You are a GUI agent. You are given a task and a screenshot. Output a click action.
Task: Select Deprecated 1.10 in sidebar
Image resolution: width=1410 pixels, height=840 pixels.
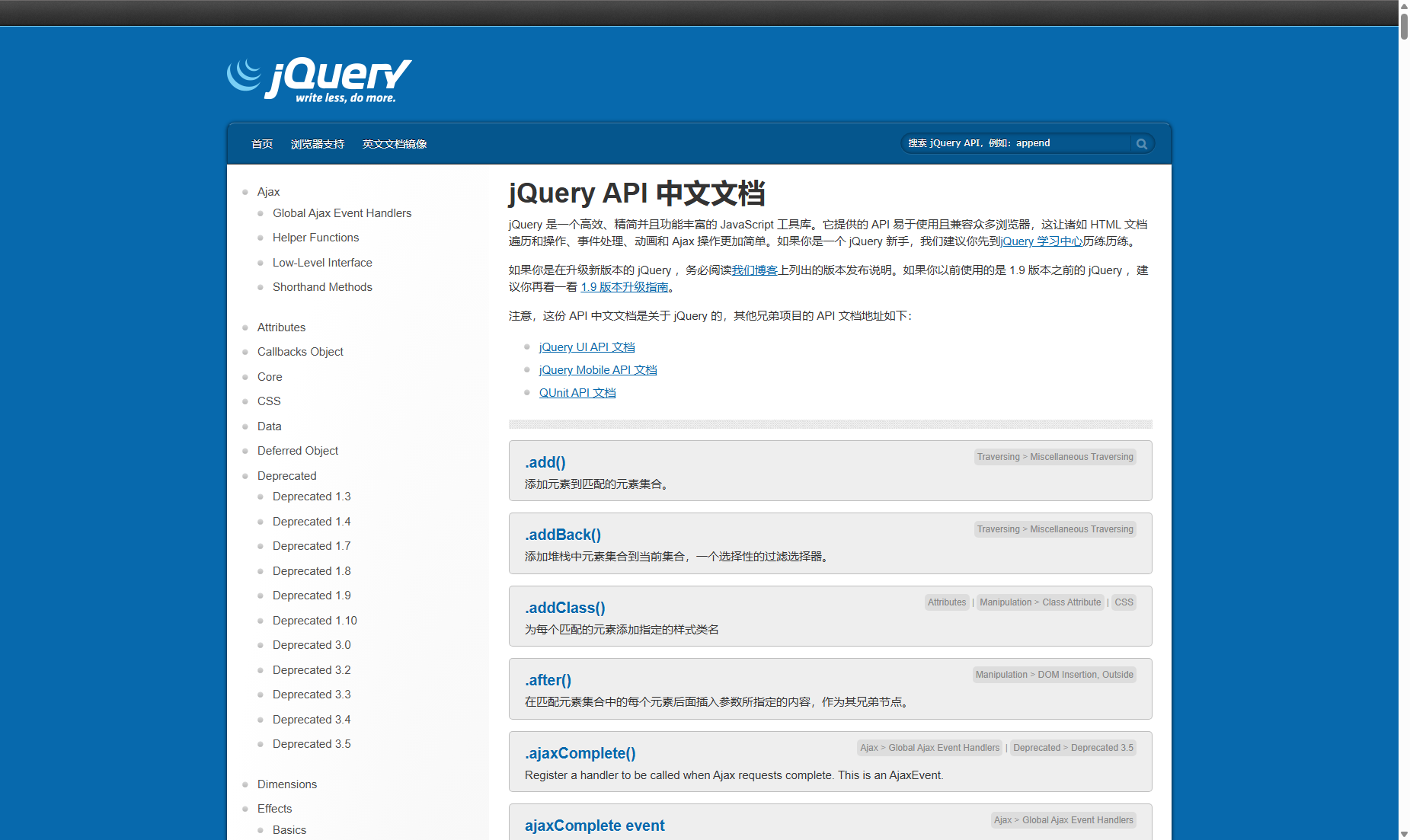point(315,621)
